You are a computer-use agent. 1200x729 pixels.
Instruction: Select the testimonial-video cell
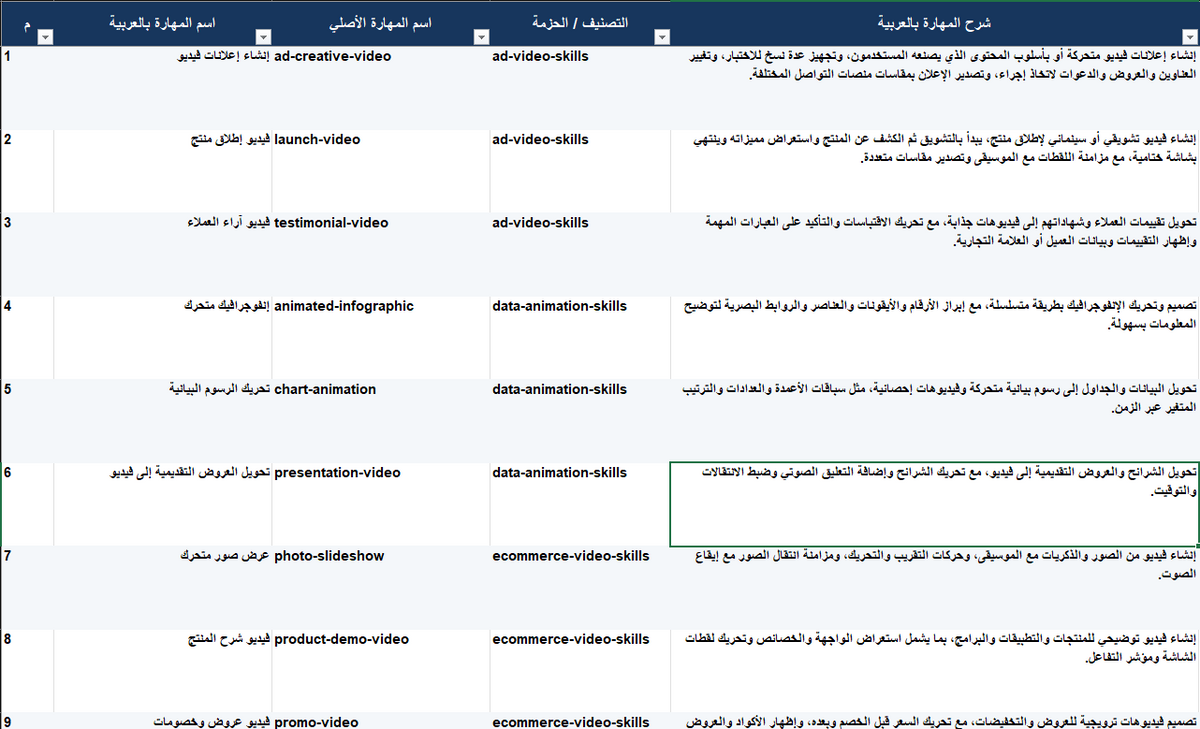(379, 254)
